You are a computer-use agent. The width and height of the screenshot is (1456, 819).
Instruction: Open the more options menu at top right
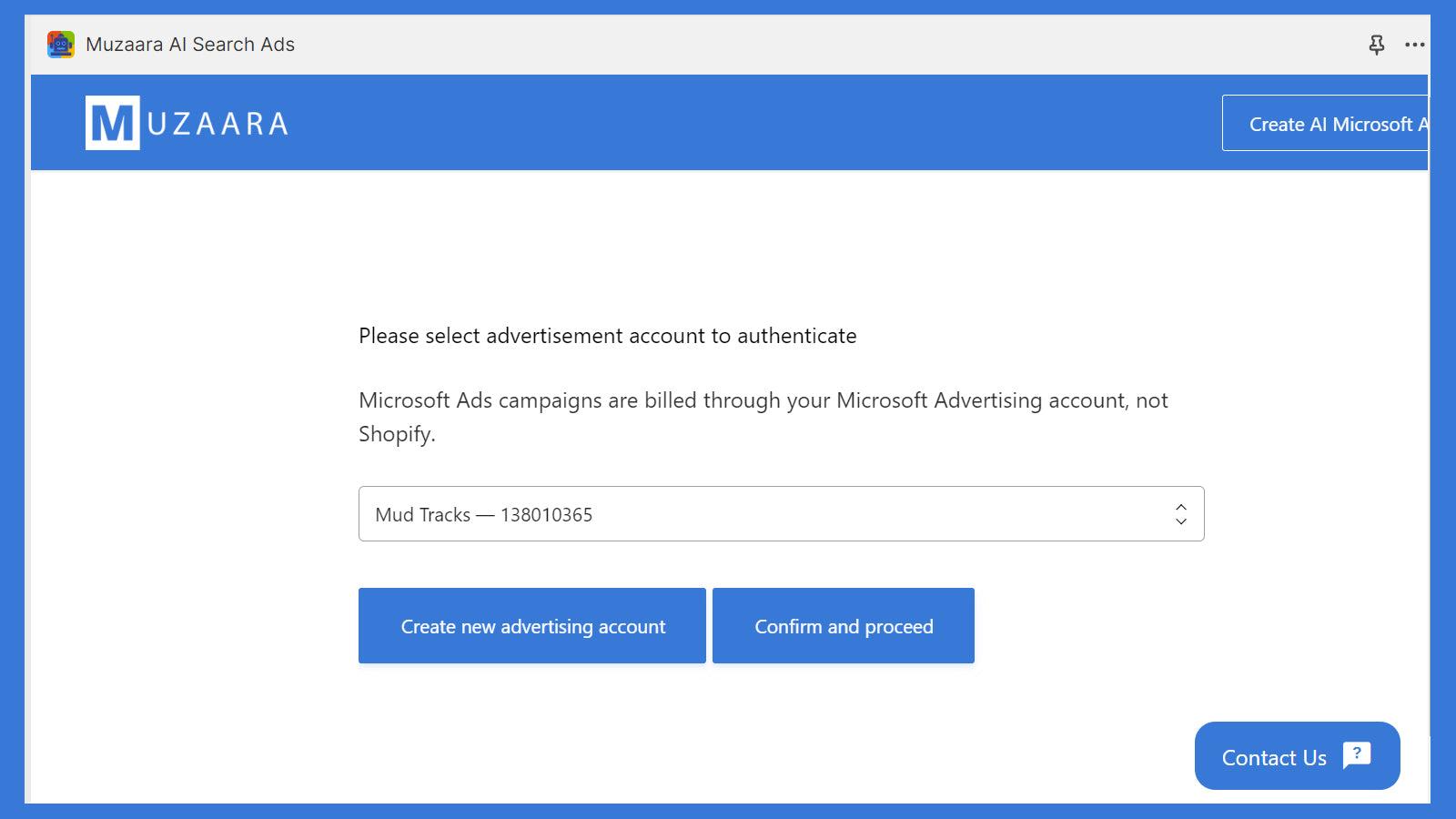coord(1416,45)
